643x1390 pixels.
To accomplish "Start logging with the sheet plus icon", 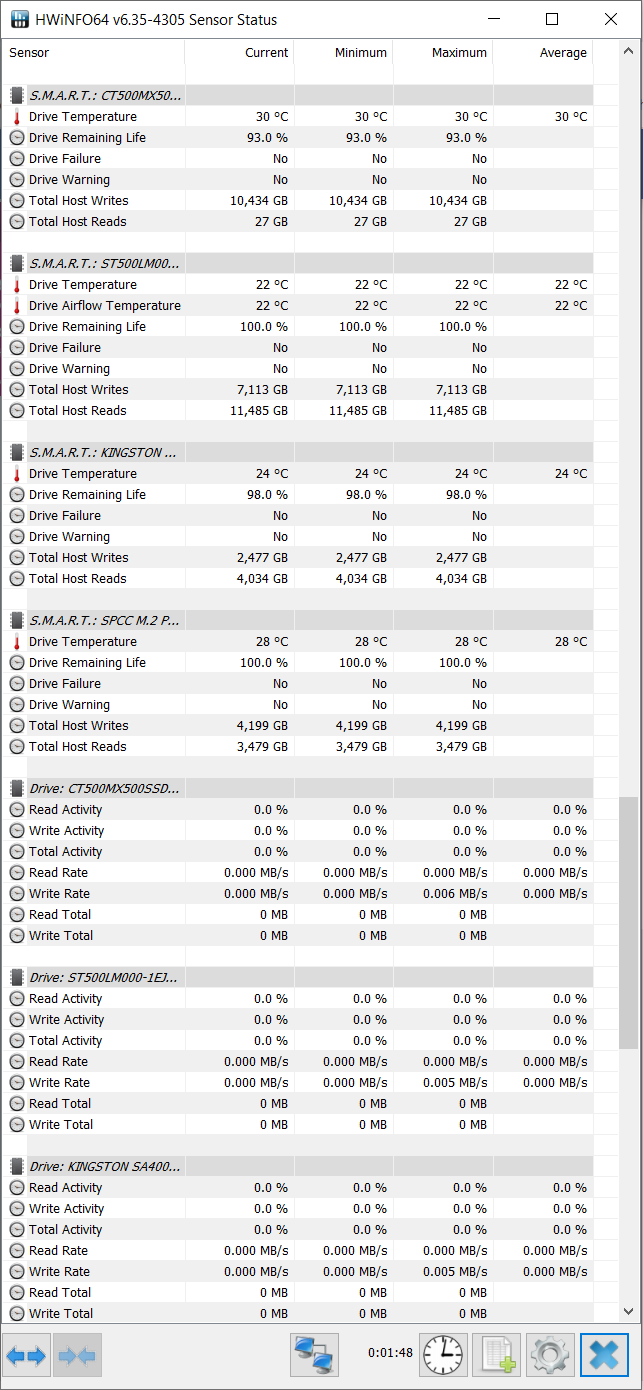I will point(497,1356).
